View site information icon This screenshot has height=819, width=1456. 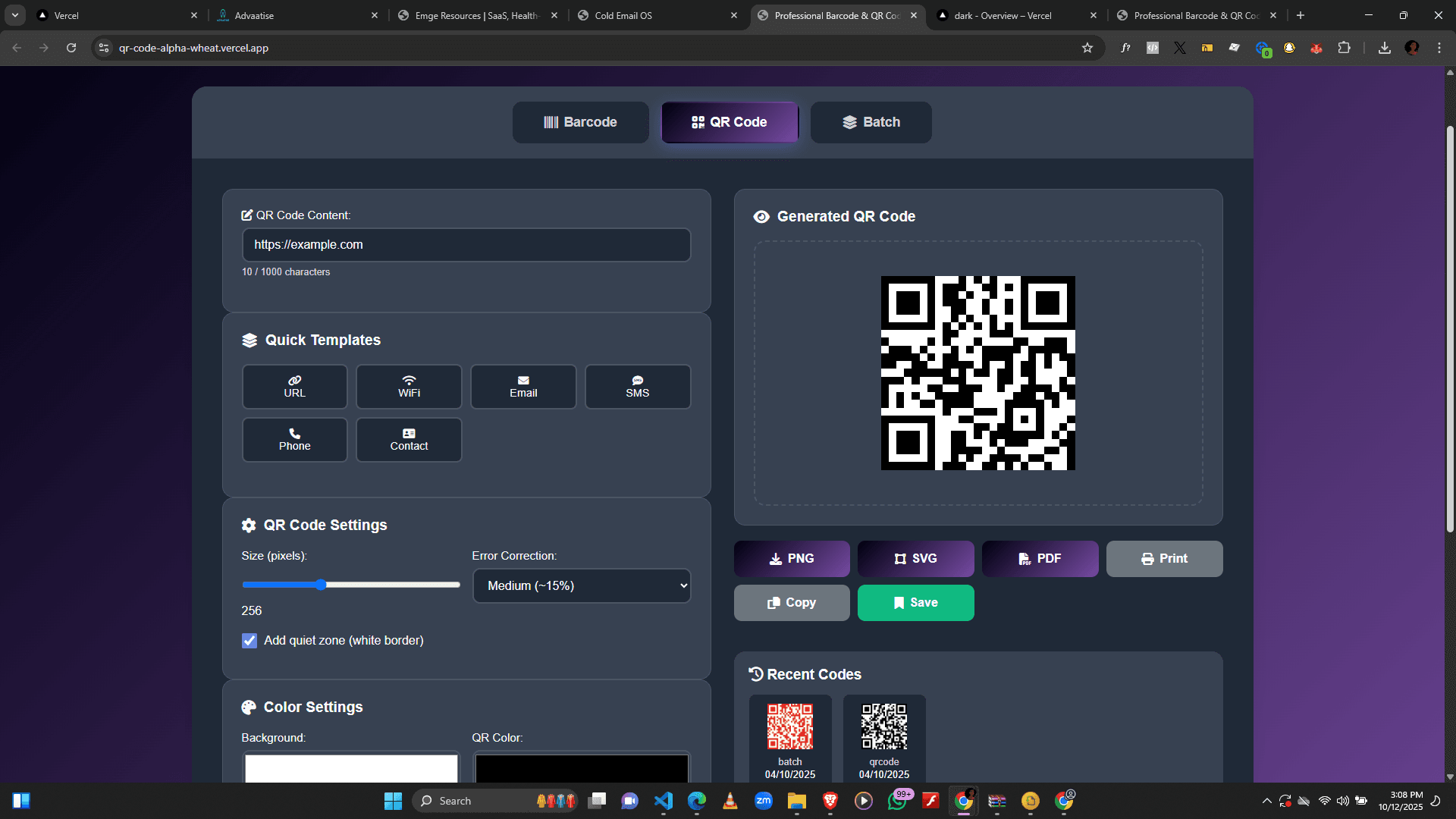click(x=104, y=48)
